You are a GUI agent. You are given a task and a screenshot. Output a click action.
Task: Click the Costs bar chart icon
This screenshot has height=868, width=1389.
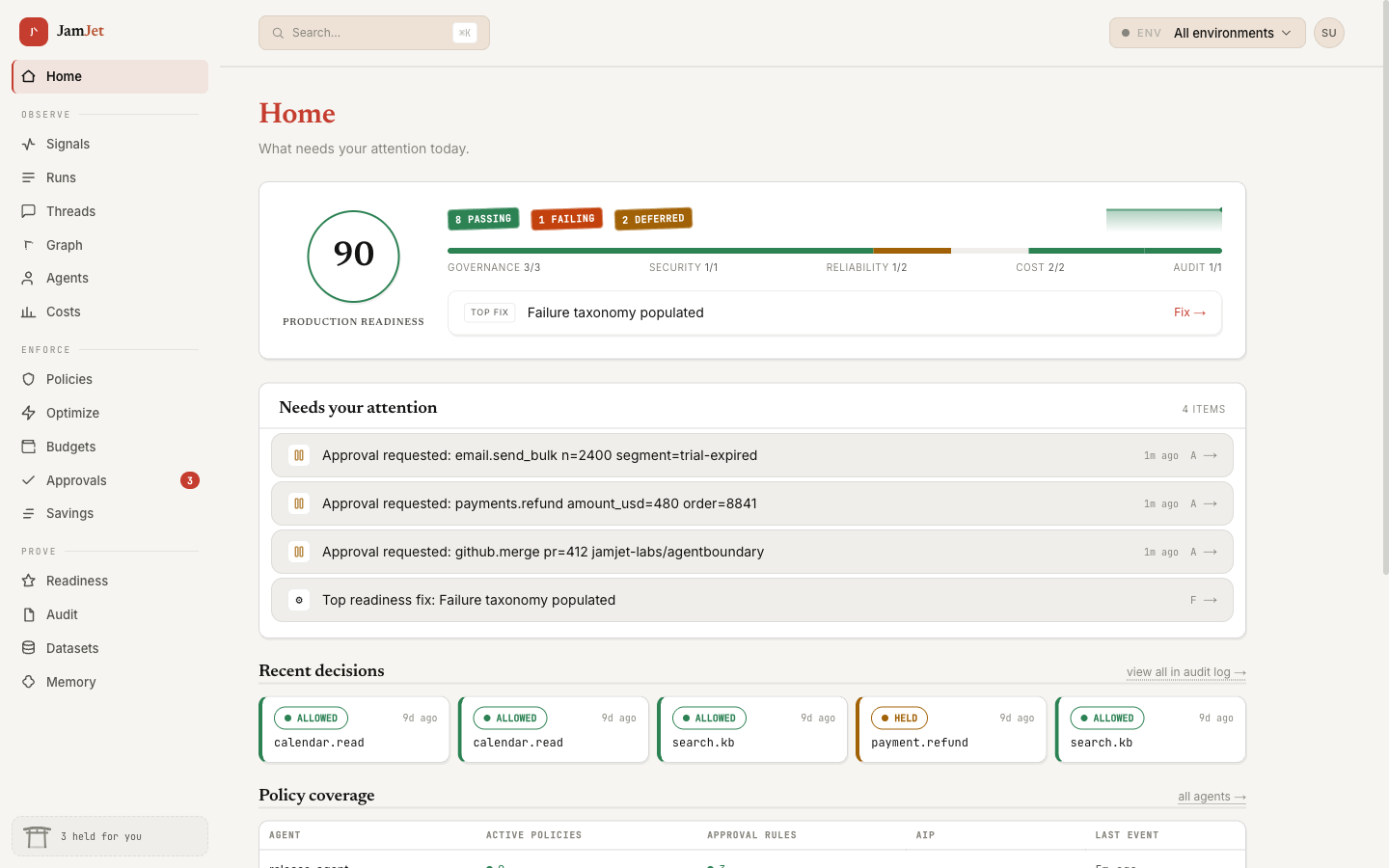click(29, 312)
